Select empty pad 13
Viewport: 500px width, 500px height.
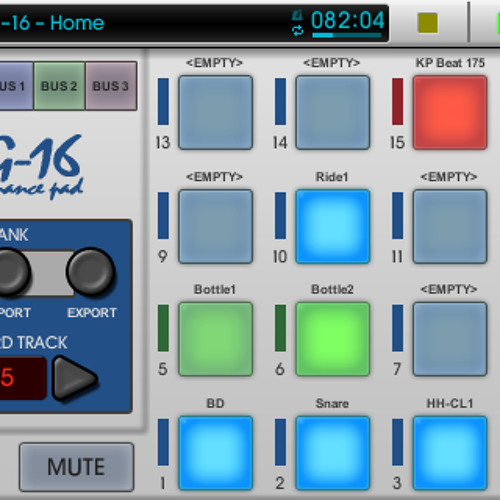tap(216, 112)
